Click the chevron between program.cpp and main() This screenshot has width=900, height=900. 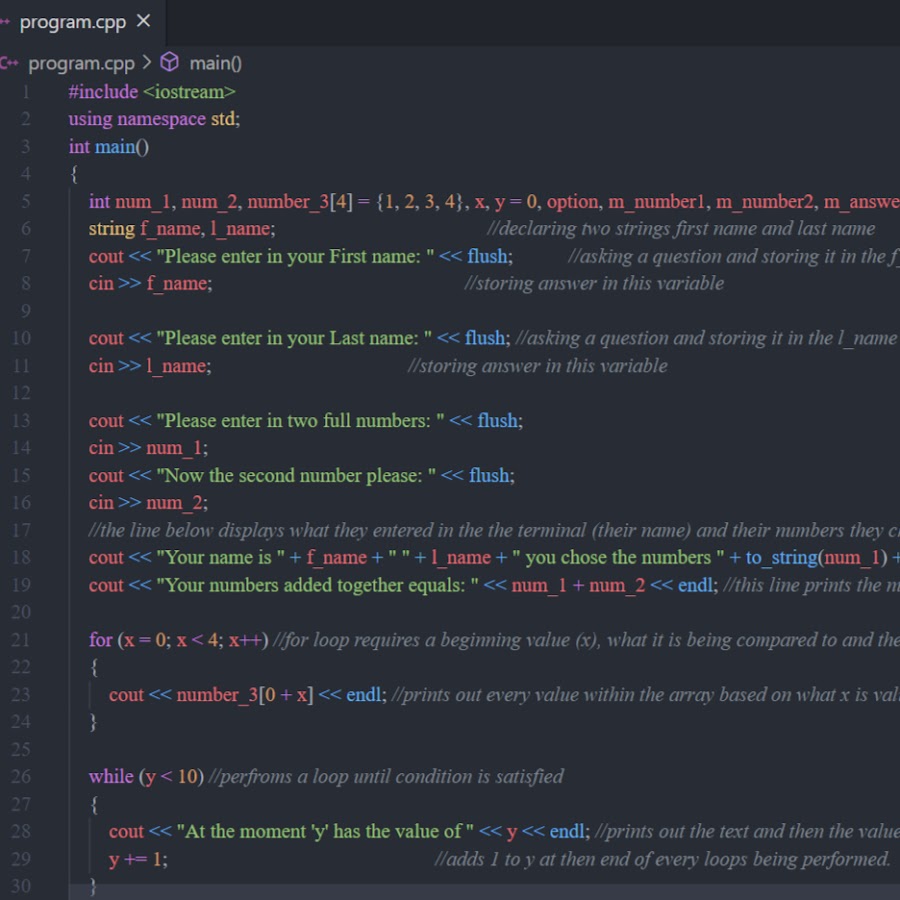point(146,62)
